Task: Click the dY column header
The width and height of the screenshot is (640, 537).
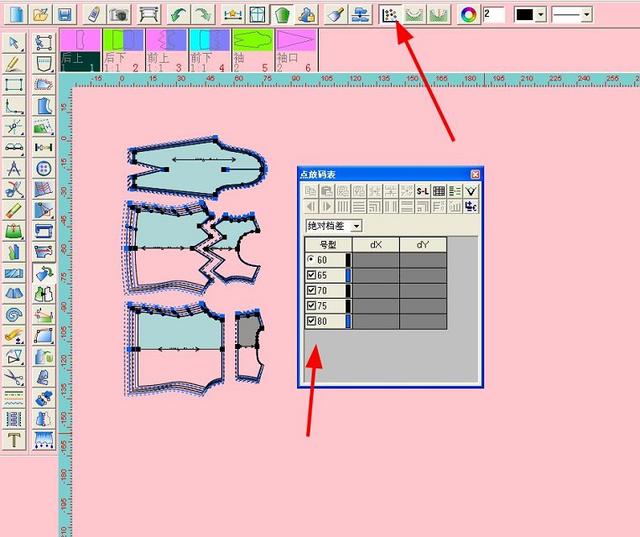Action: click(423, 244)
